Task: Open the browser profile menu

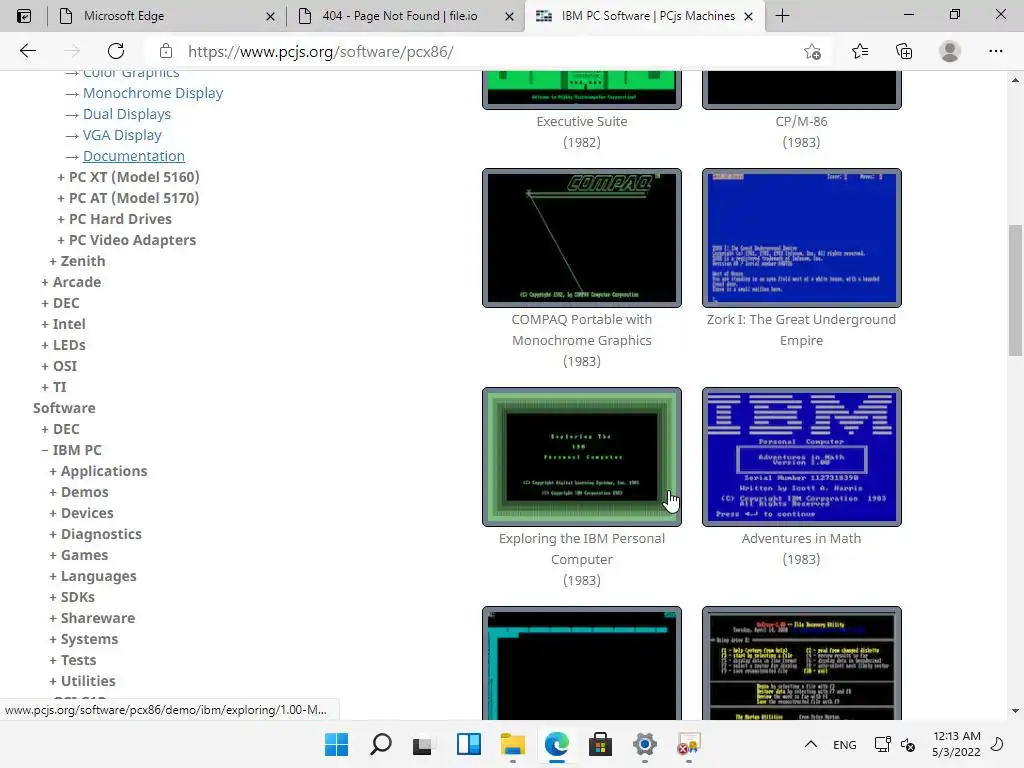Action: coord(950,51)
